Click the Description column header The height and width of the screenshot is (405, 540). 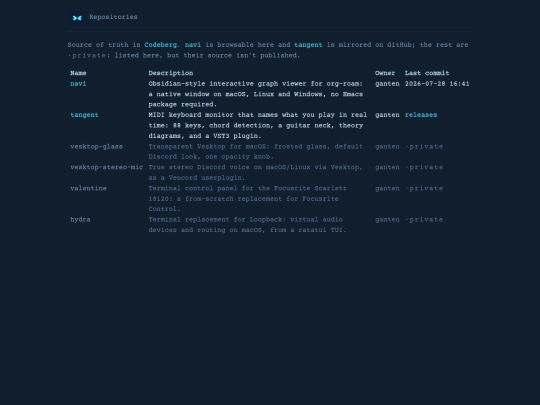point(171,73)
